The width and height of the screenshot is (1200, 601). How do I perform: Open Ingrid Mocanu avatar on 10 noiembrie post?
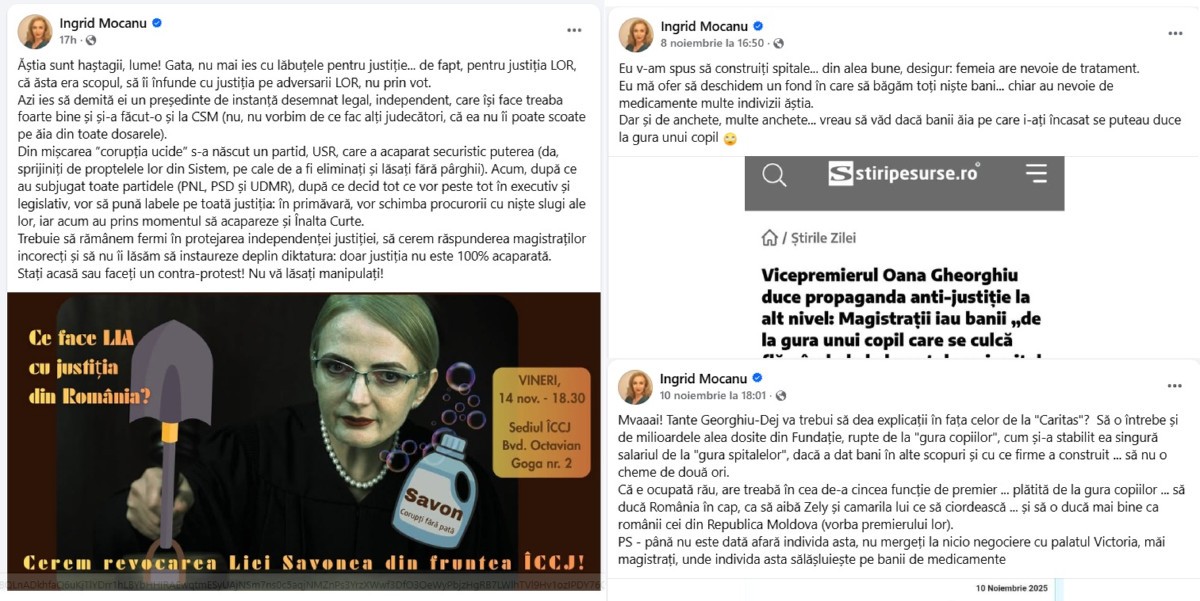coord(636,387)
